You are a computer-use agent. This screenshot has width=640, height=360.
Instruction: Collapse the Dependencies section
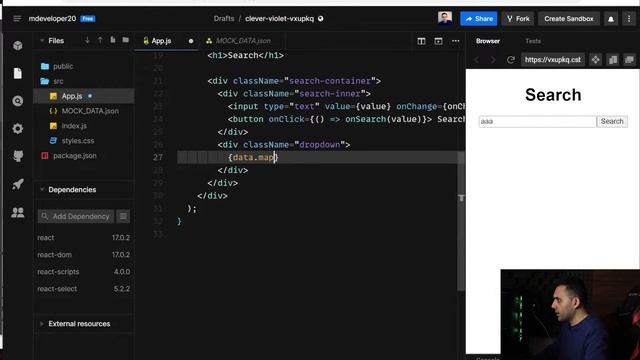(42, 190)
